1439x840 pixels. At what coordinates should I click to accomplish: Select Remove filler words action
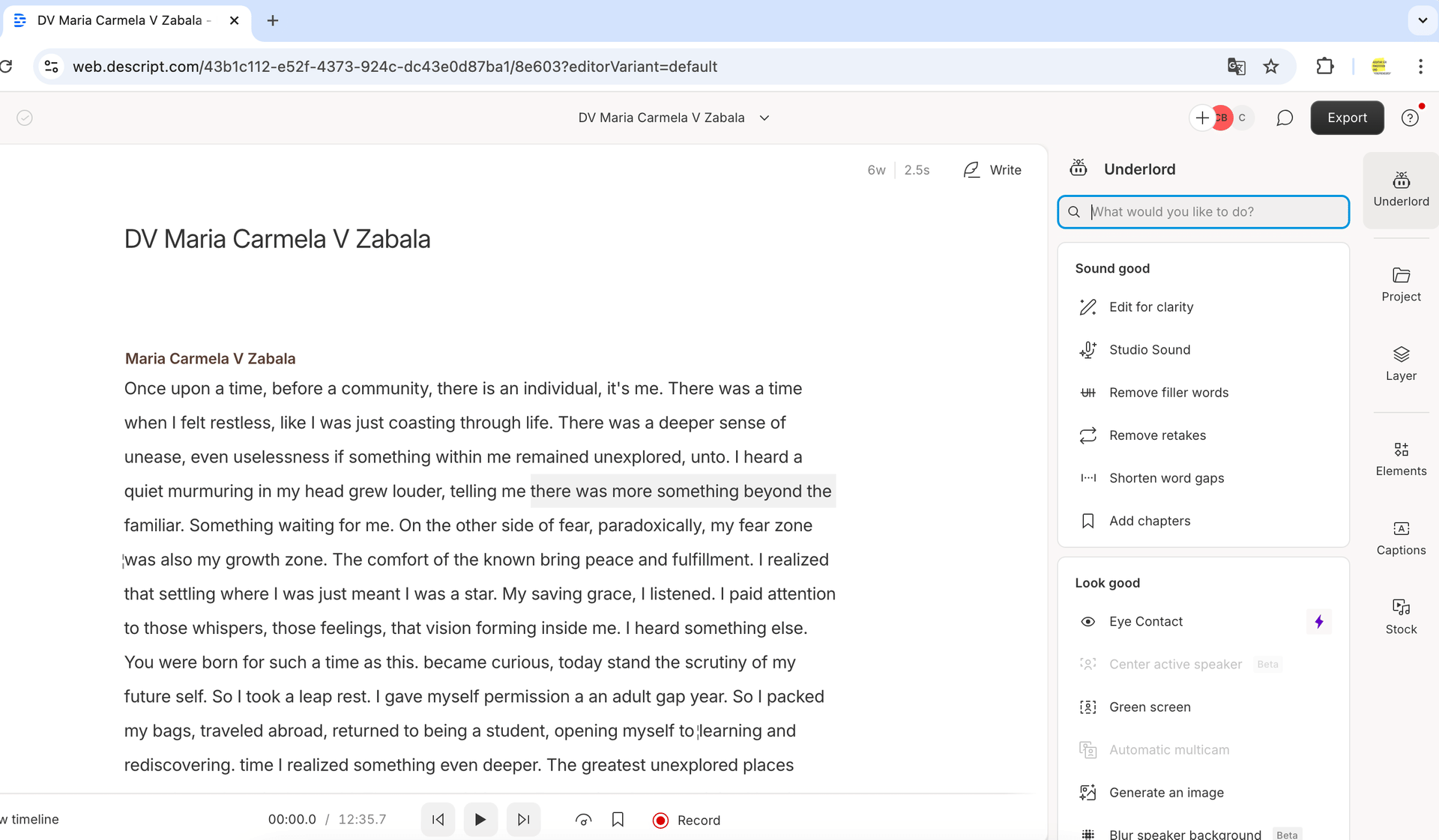click(1168, 393)
